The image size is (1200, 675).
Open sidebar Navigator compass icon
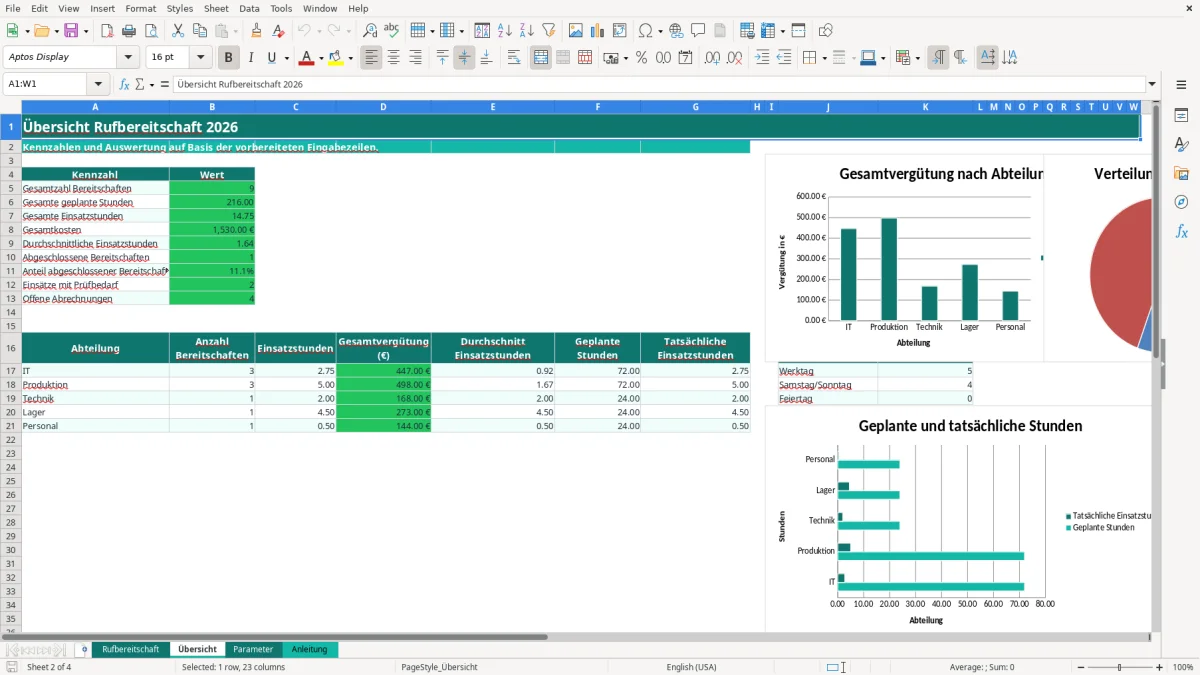[x=1181, y=202]
